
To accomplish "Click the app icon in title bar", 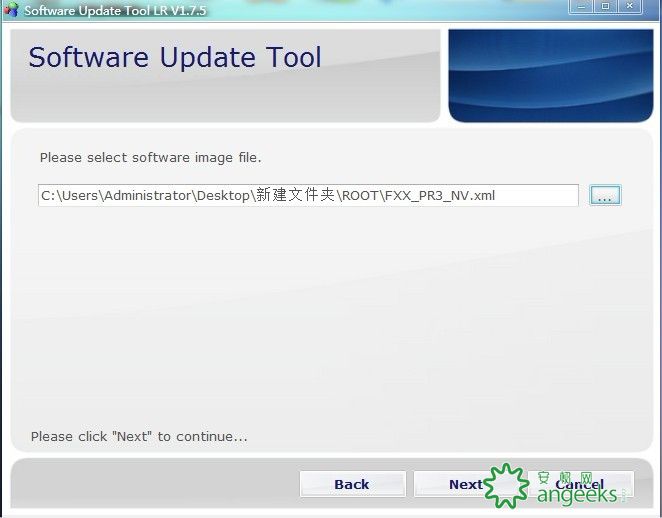I will (11, 9).
